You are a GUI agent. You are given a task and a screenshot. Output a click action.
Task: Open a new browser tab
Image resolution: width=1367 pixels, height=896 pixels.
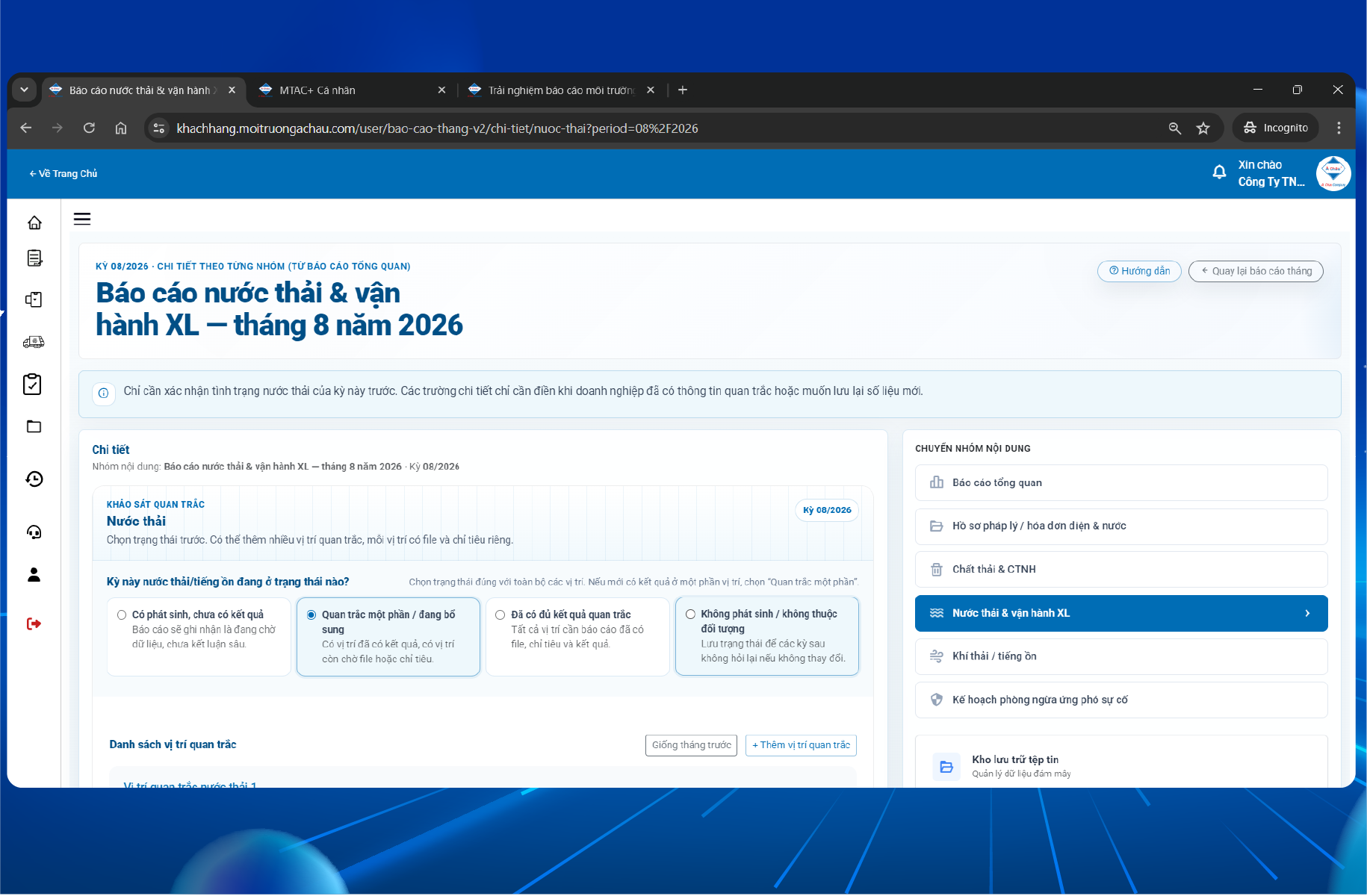(x=683, y=90)
